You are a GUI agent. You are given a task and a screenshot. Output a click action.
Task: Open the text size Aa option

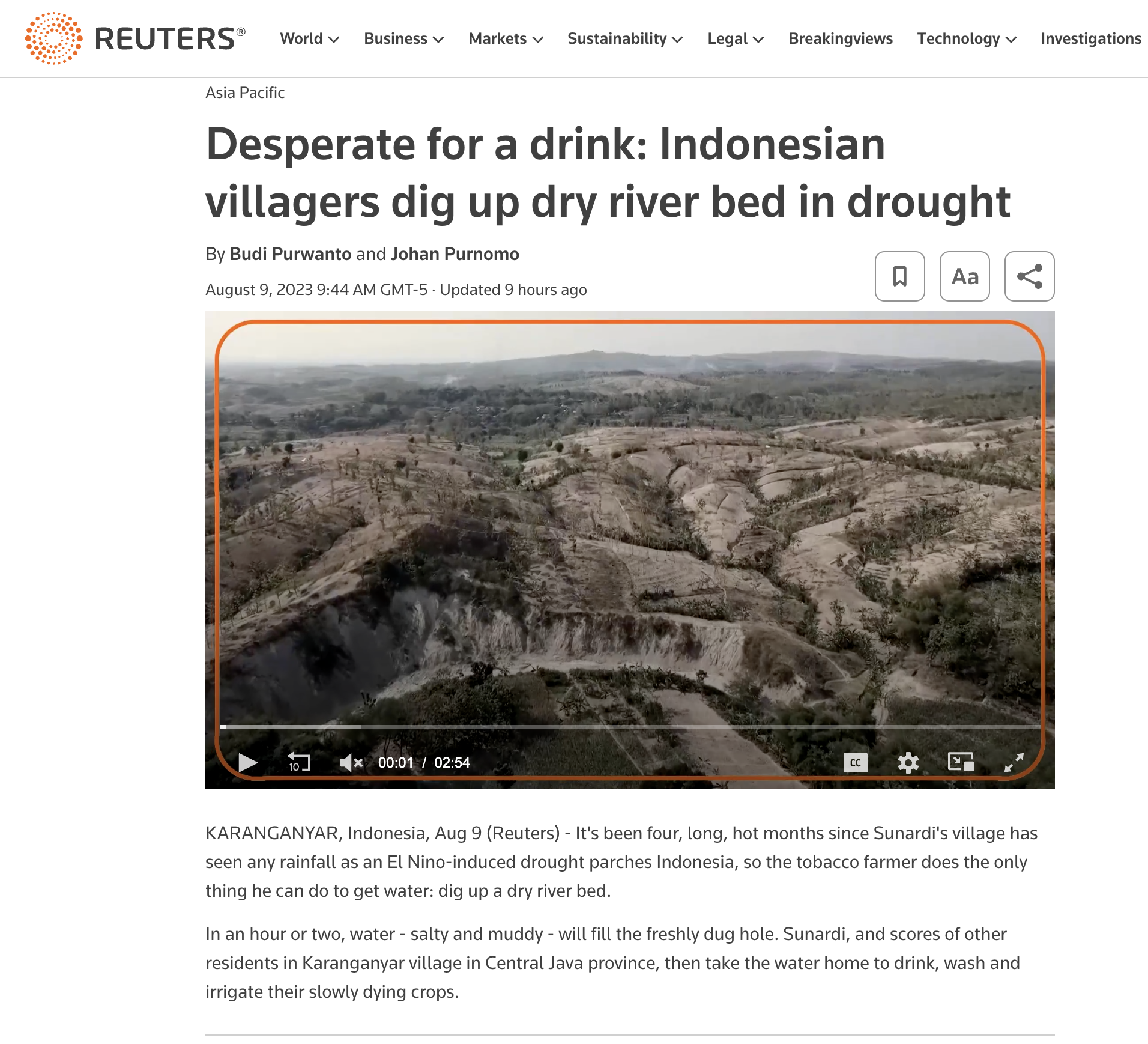coord(964,276)
